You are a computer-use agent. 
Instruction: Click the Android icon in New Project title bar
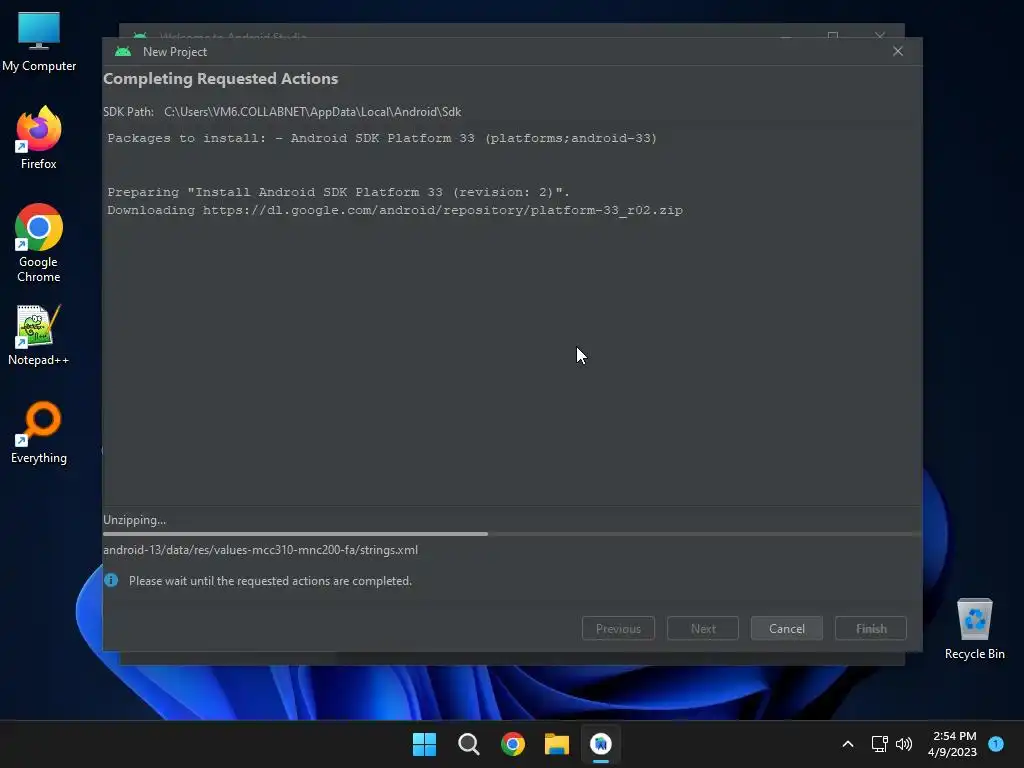click(123, 52)
